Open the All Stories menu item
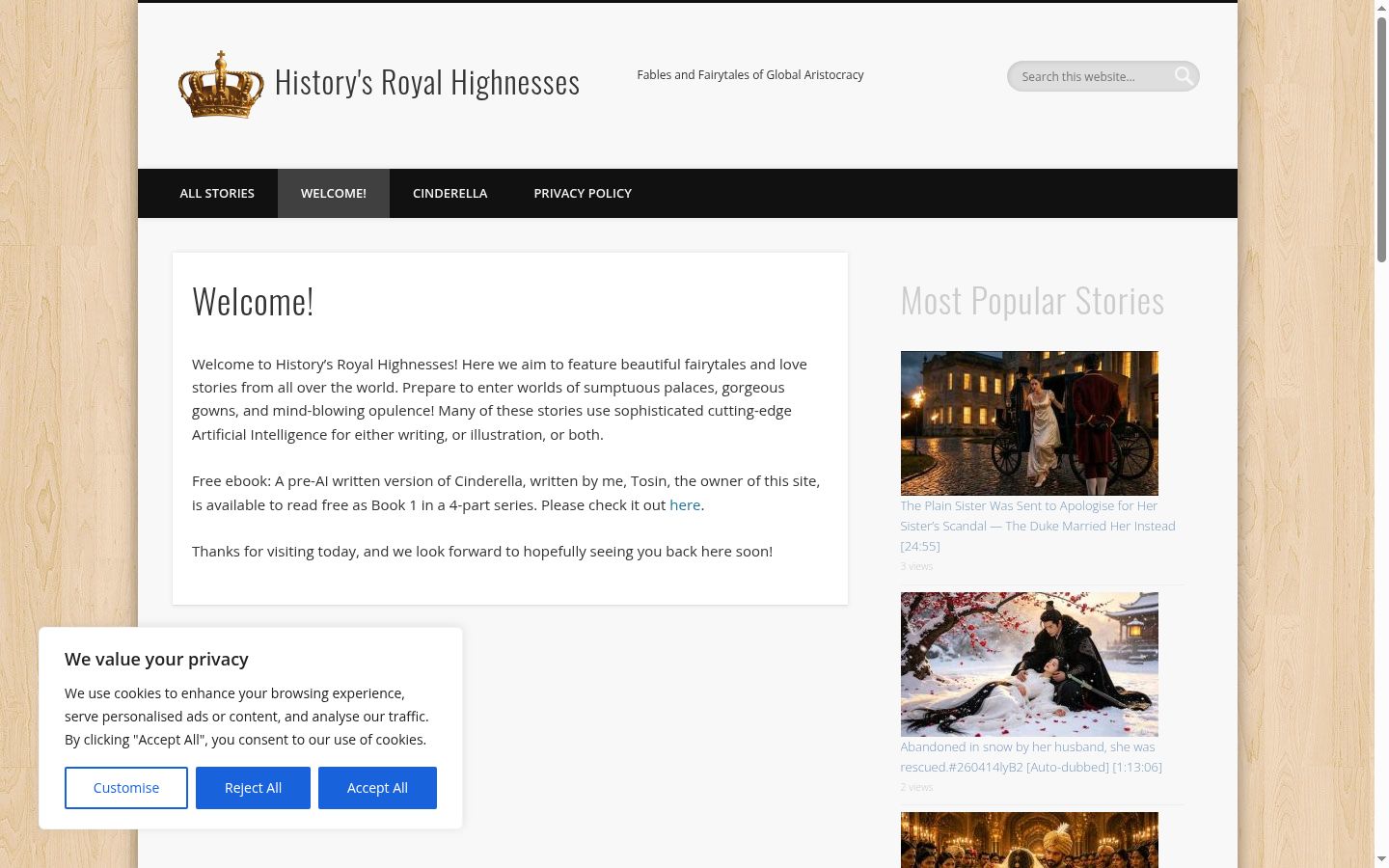Screen dimensions: 1389x868 point(217,193)
